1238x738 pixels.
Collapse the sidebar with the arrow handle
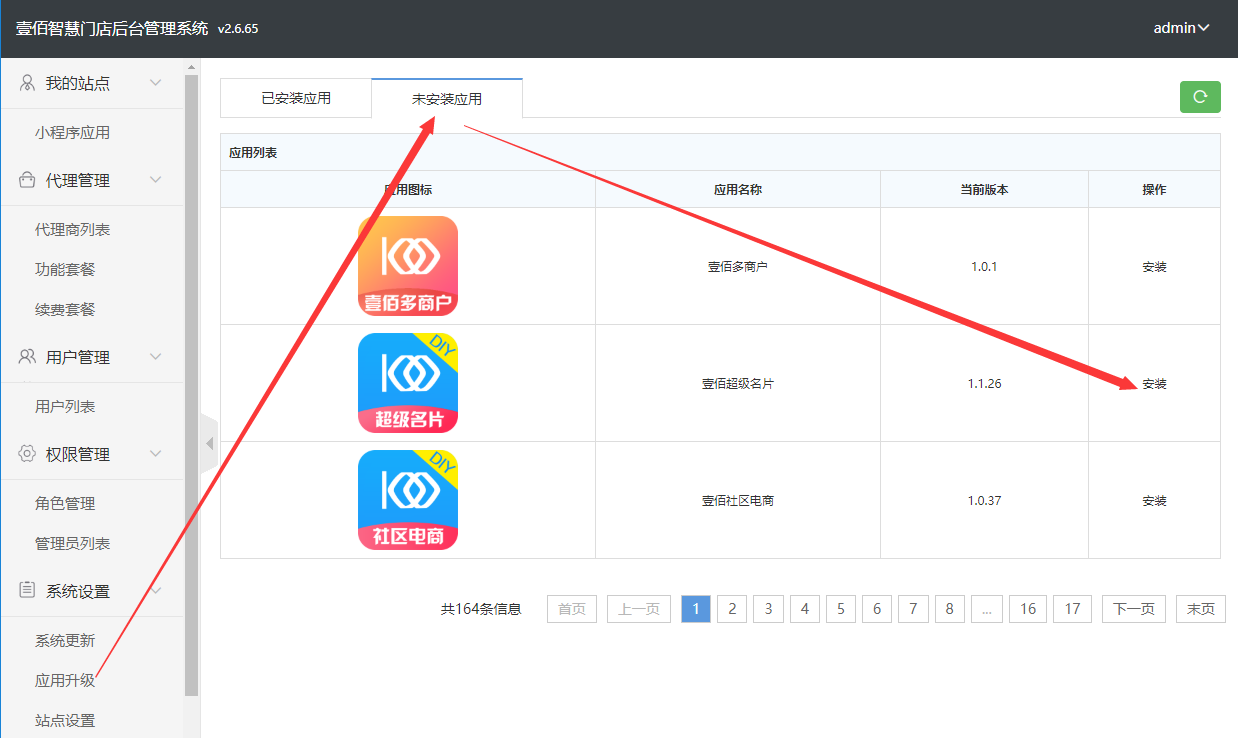pos(209,443)
